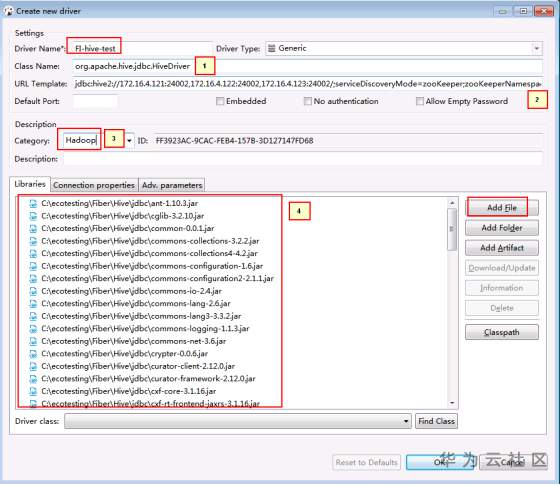Open the Adv. parameters tab
The width and height of the screenshot is (560, 485).
click(x=172, y=185)
